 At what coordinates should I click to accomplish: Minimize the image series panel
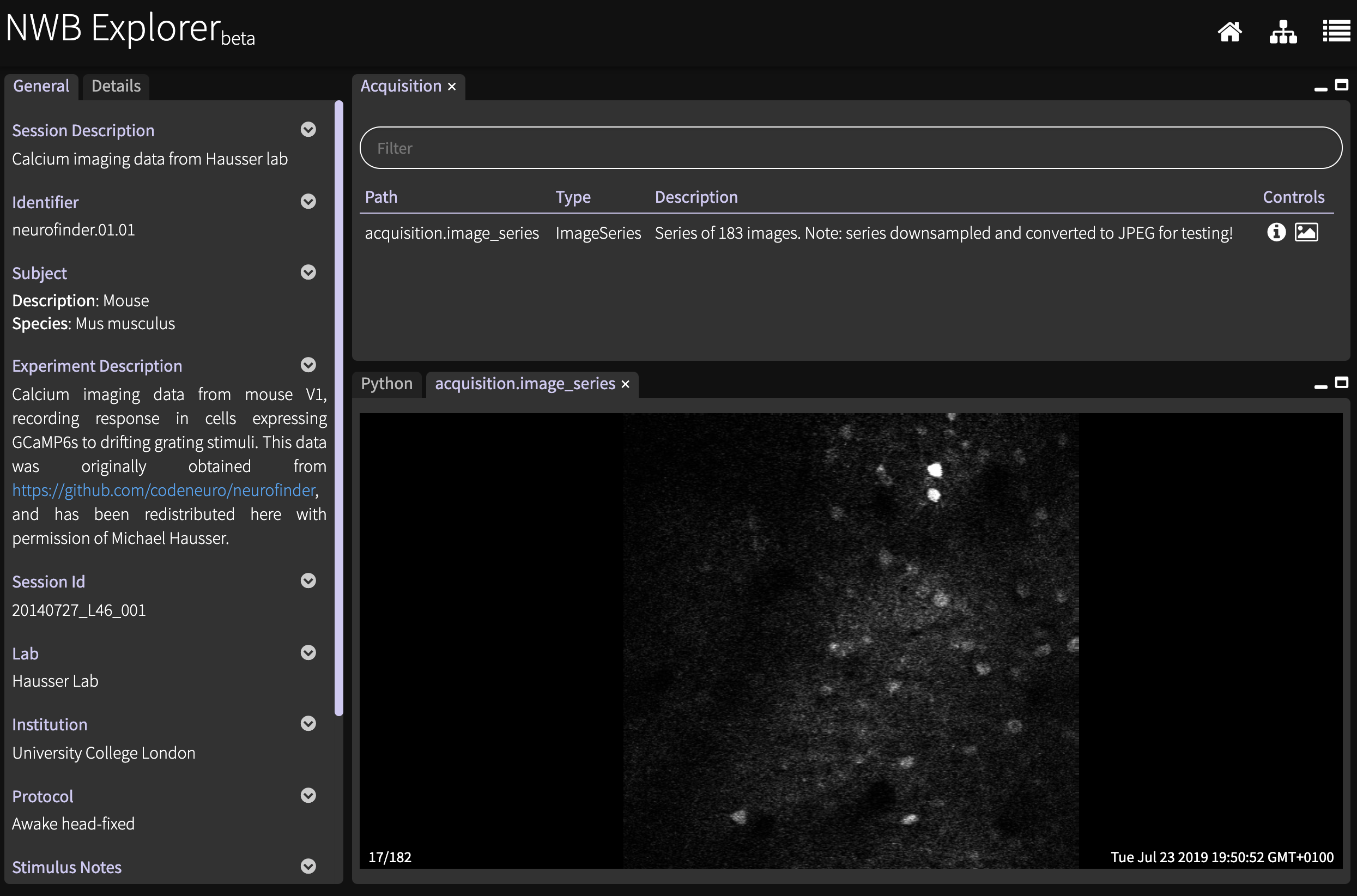pos(1320,387)
